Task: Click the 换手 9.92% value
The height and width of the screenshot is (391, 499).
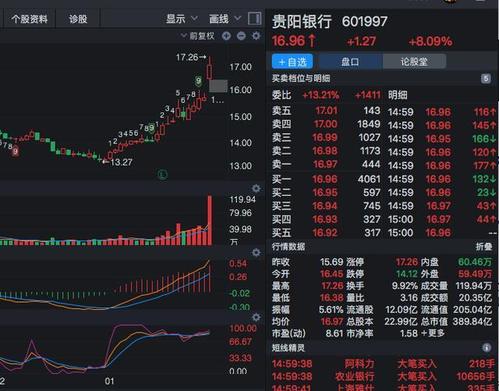Action: pos(404,286)
